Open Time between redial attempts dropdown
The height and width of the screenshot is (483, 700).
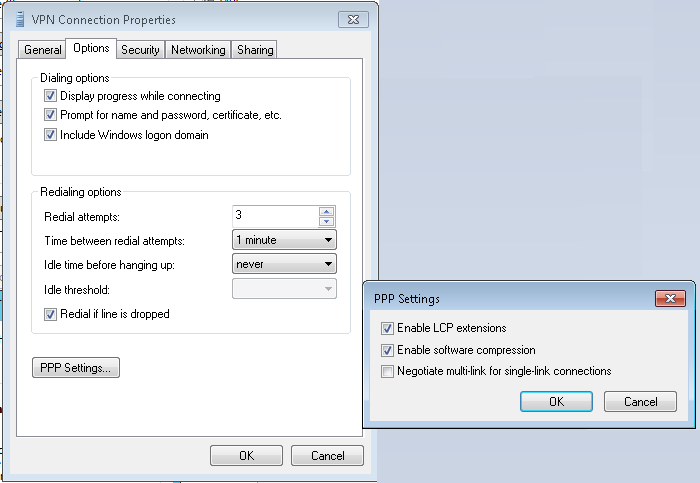[x=284, y=240]
